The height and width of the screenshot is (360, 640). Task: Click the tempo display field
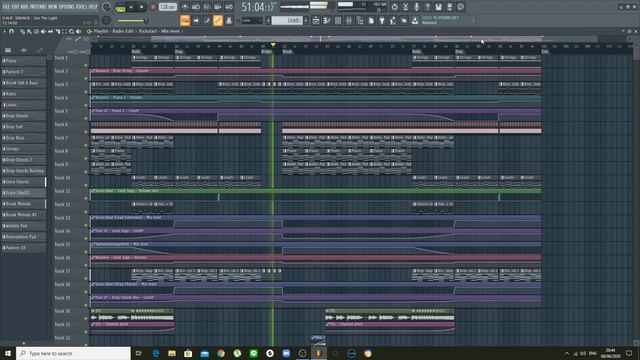tap(167, 7)
